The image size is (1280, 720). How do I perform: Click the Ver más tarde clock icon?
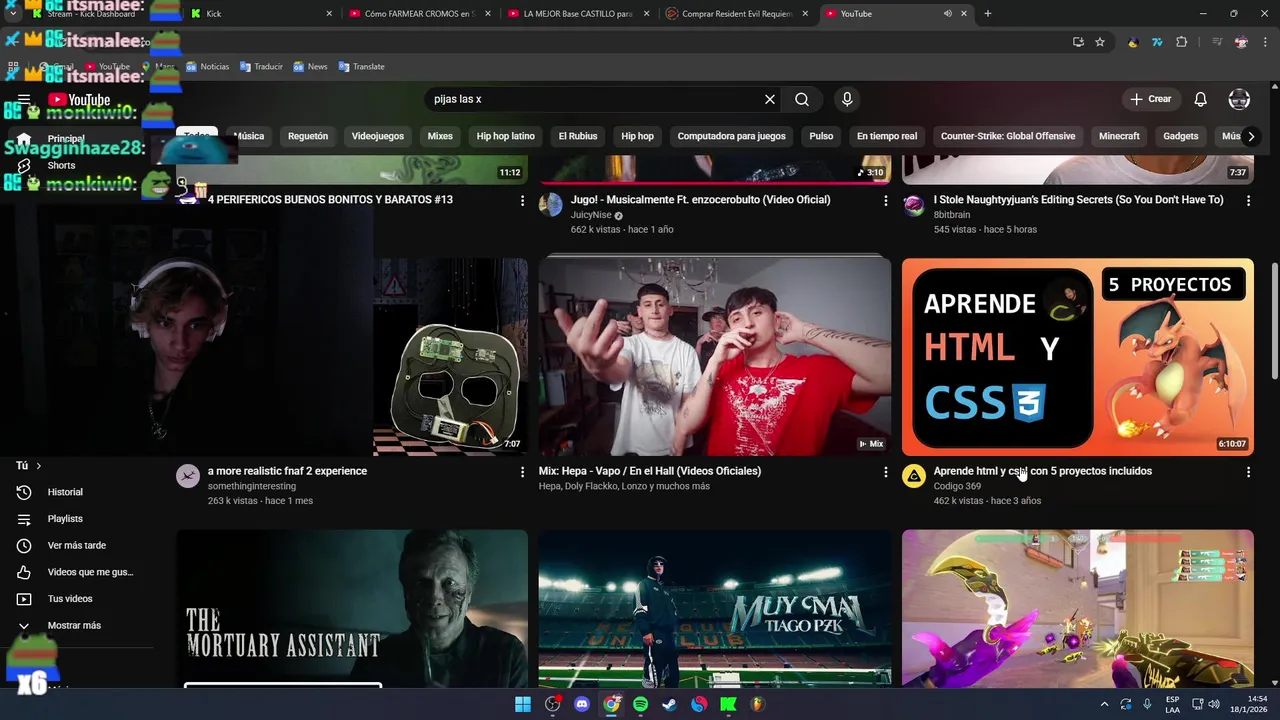(x=24, y=545)
